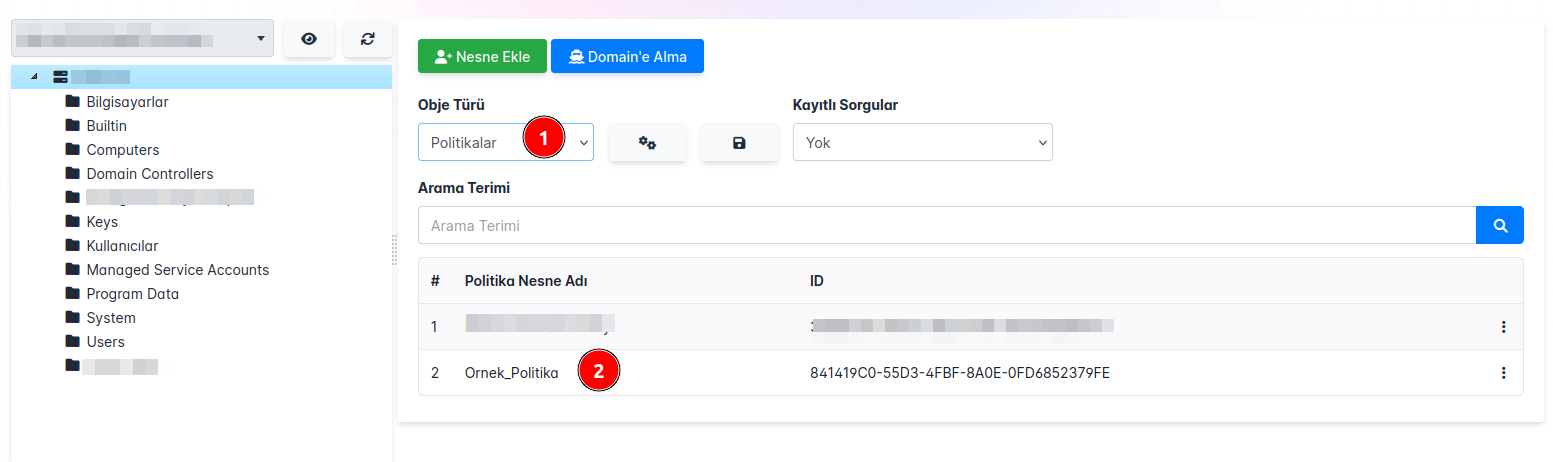
Task: Click the eye icon button
Action: pos(309,39)
